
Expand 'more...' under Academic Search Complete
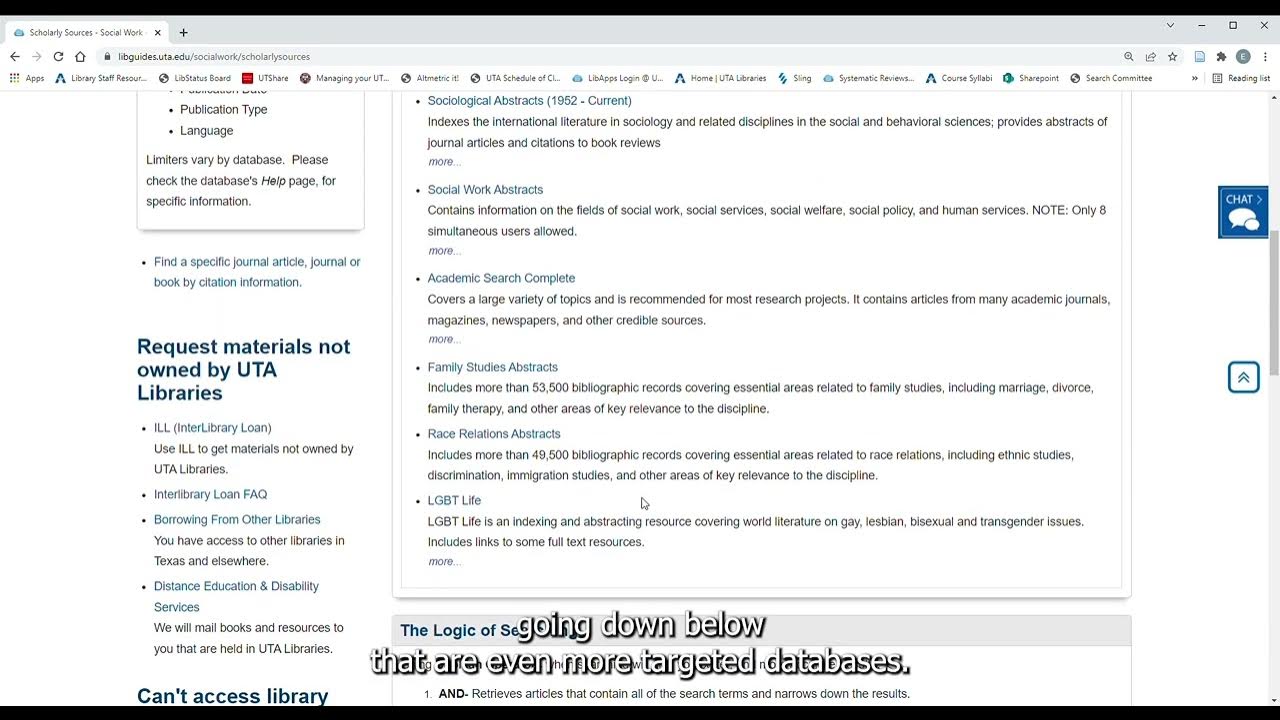pyautogui.click(x=444, y=340)
